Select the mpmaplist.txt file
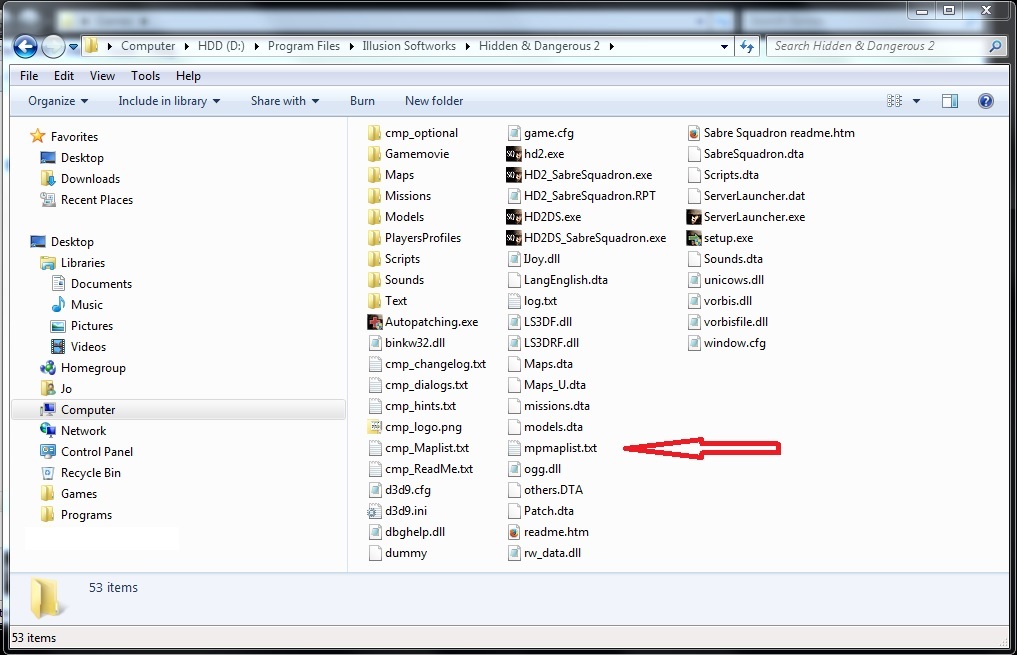 click(559, 448)
